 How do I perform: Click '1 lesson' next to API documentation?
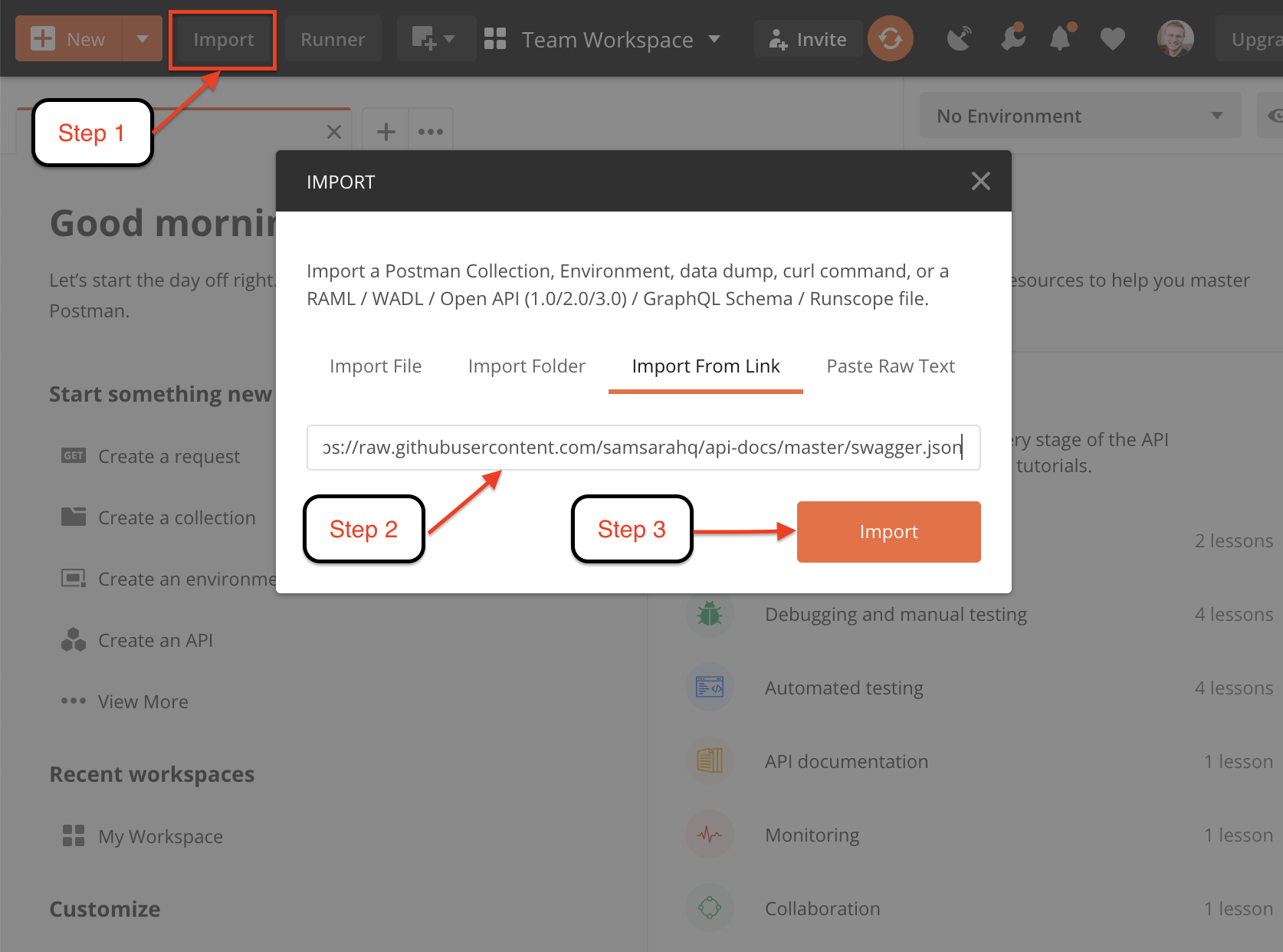pos(1239,762)
